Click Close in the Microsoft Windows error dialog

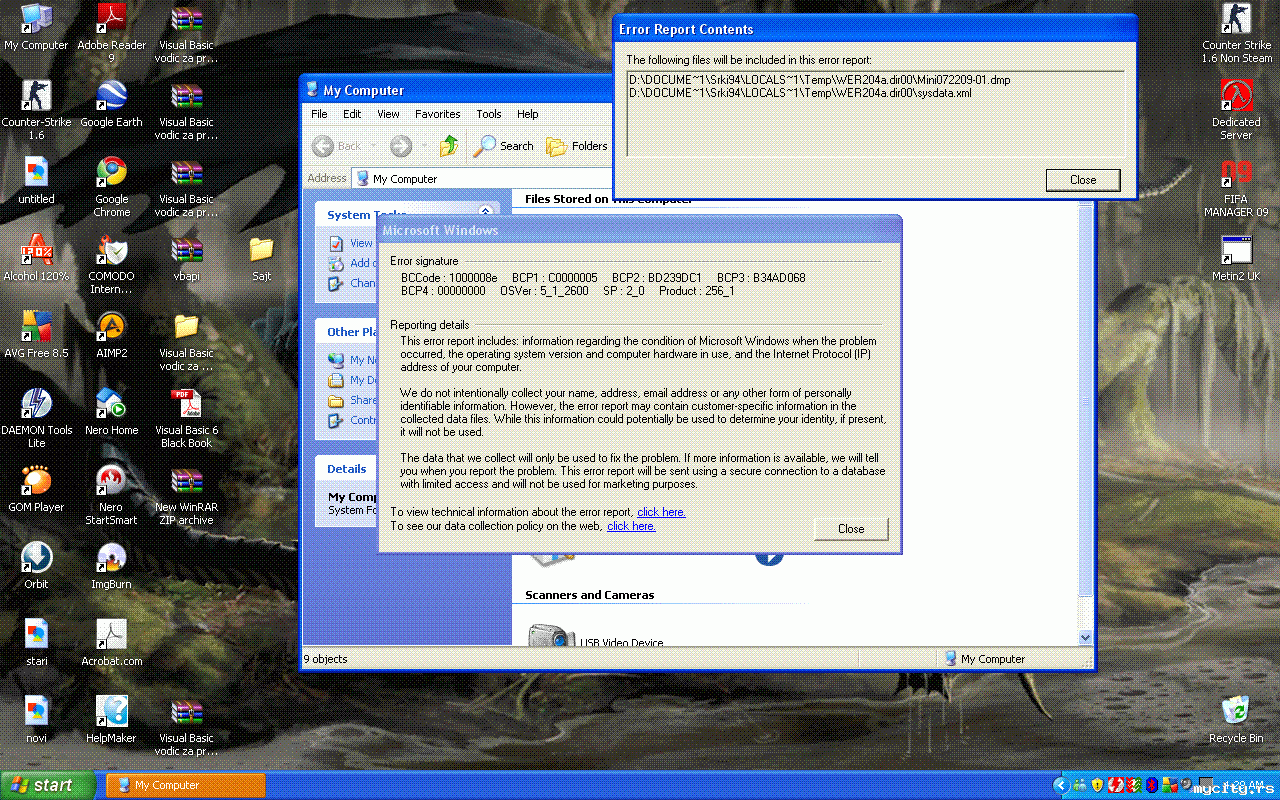[851, 529]
